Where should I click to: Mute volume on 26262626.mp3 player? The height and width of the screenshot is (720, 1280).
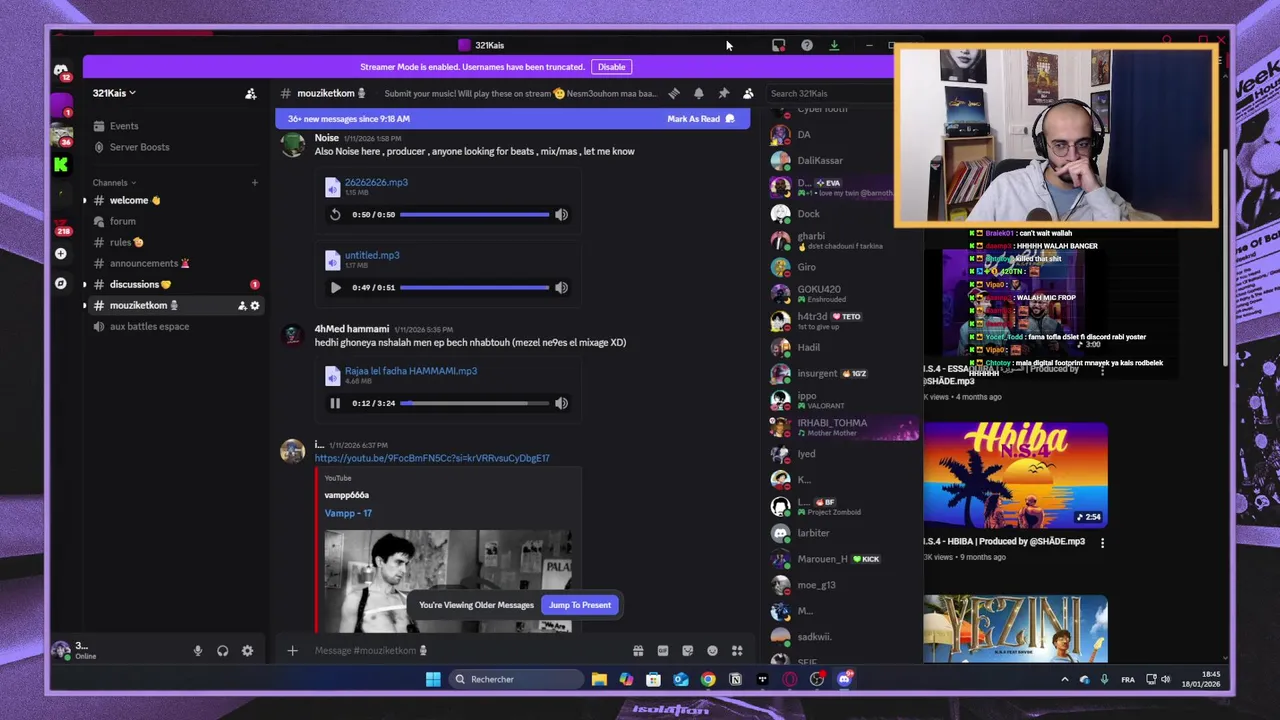click(561, 215)
